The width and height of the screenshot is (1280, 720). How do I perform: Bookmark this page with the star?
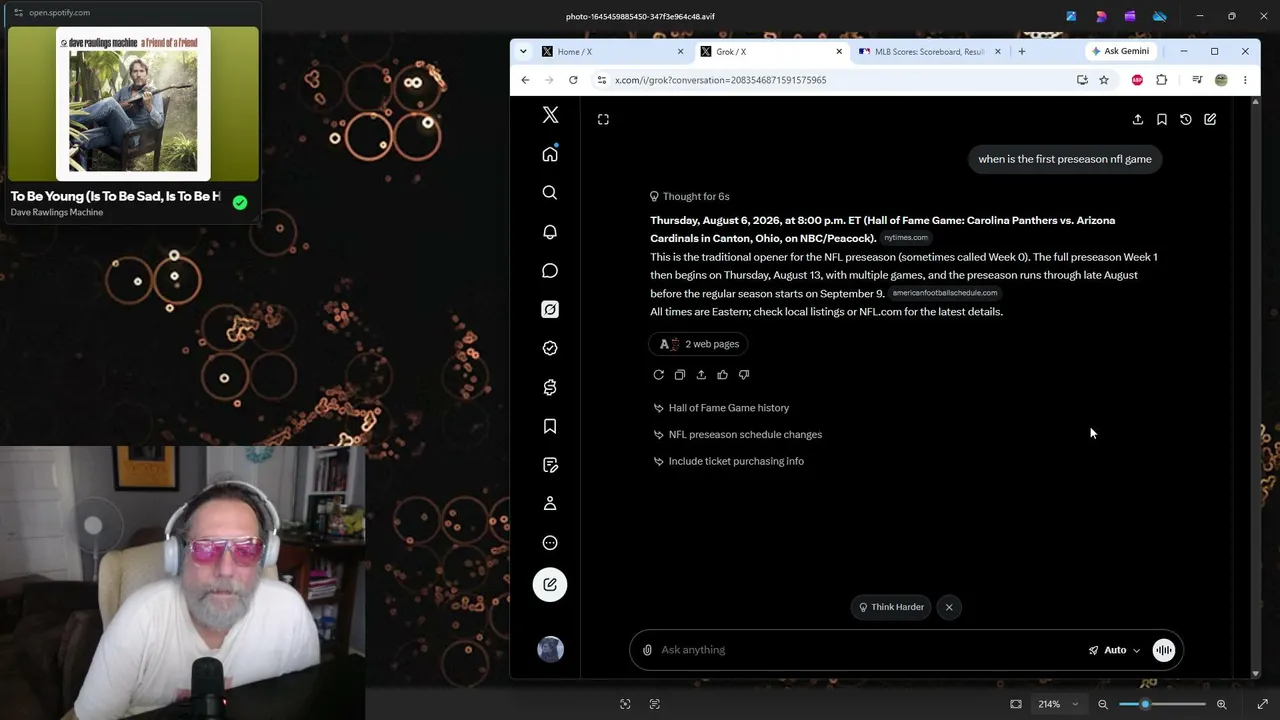[x=1104, y=80]
